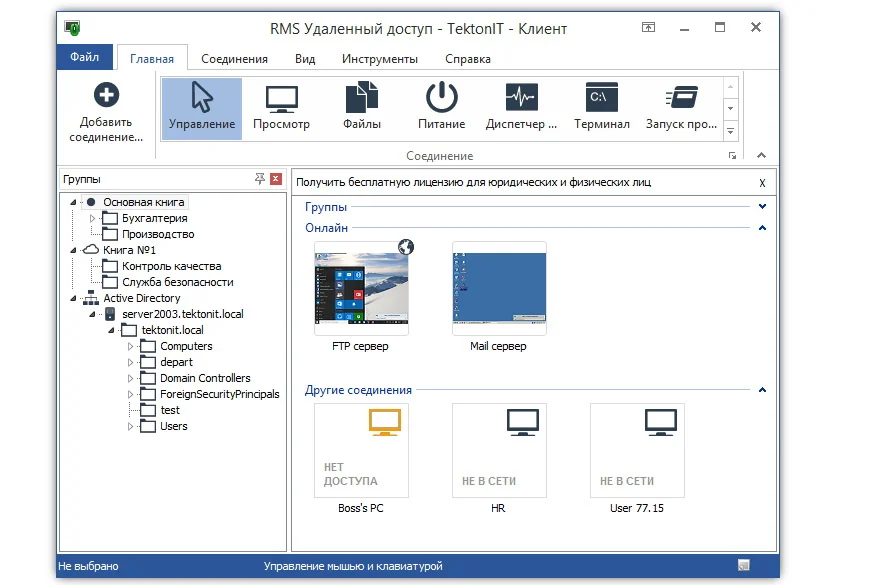Screen dimensions: 876x585
Task: Expand the depart folder
Action: (x=130, y=363)
